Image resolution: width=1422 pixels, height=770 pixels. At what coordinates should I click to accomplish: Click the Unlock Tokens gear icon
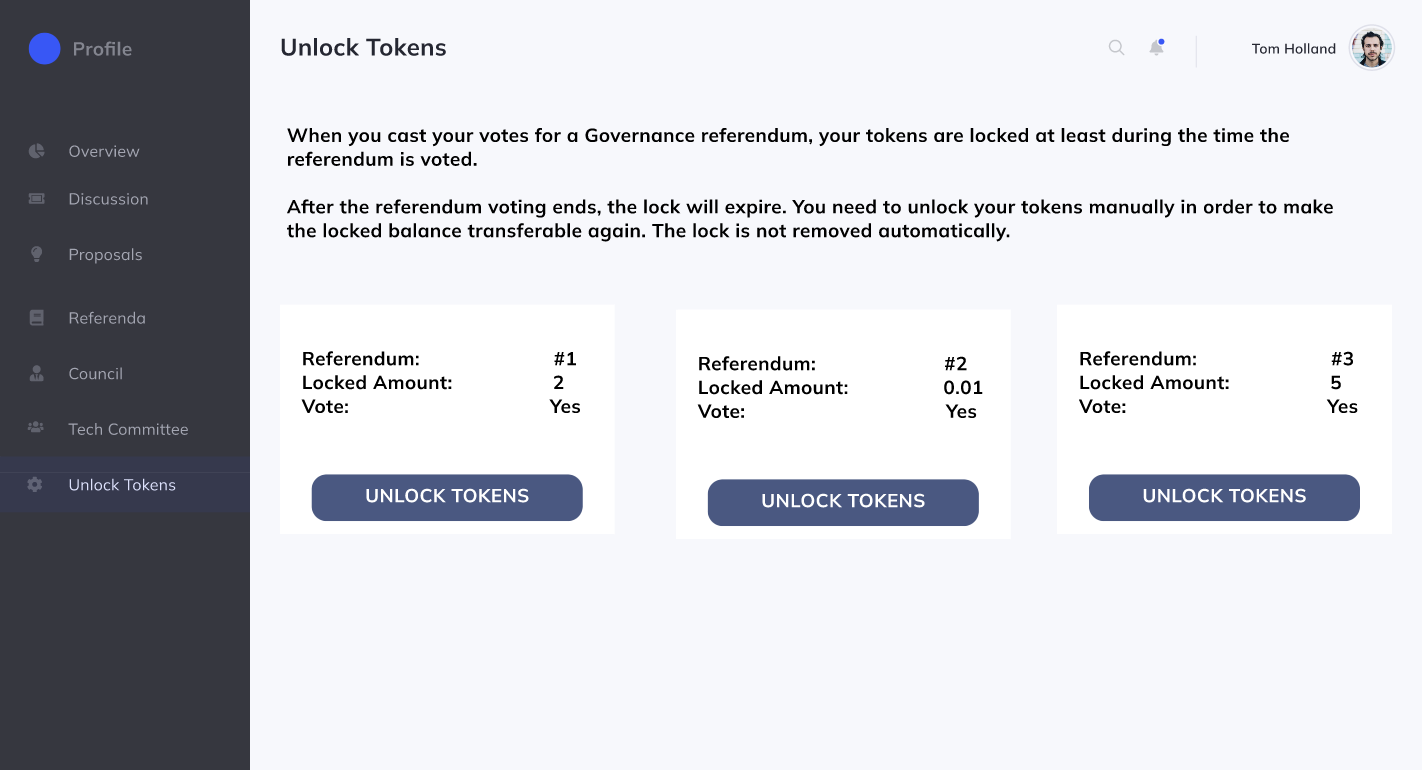(36, 485)
